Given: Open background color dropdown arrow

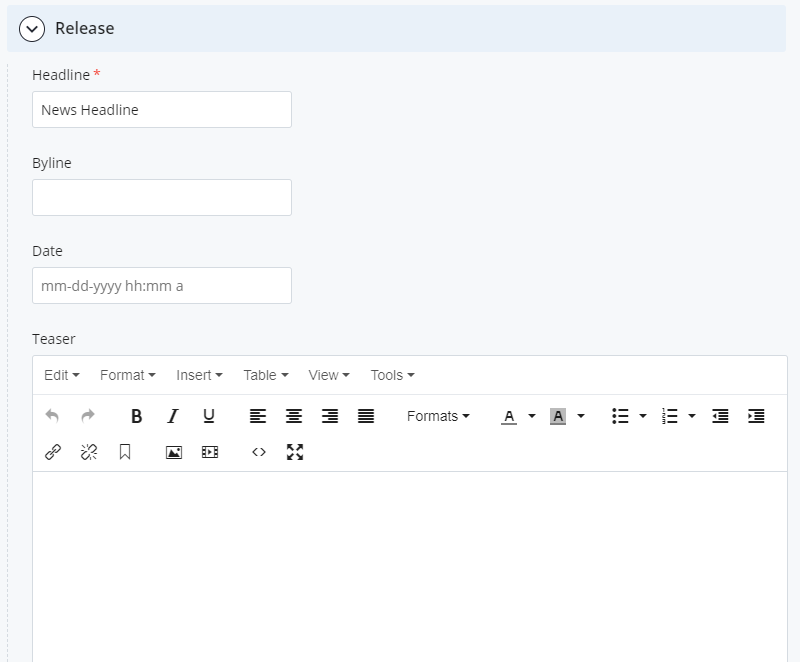Looking at the screenshot, I should pyautogui.click(x=581, y=416).
